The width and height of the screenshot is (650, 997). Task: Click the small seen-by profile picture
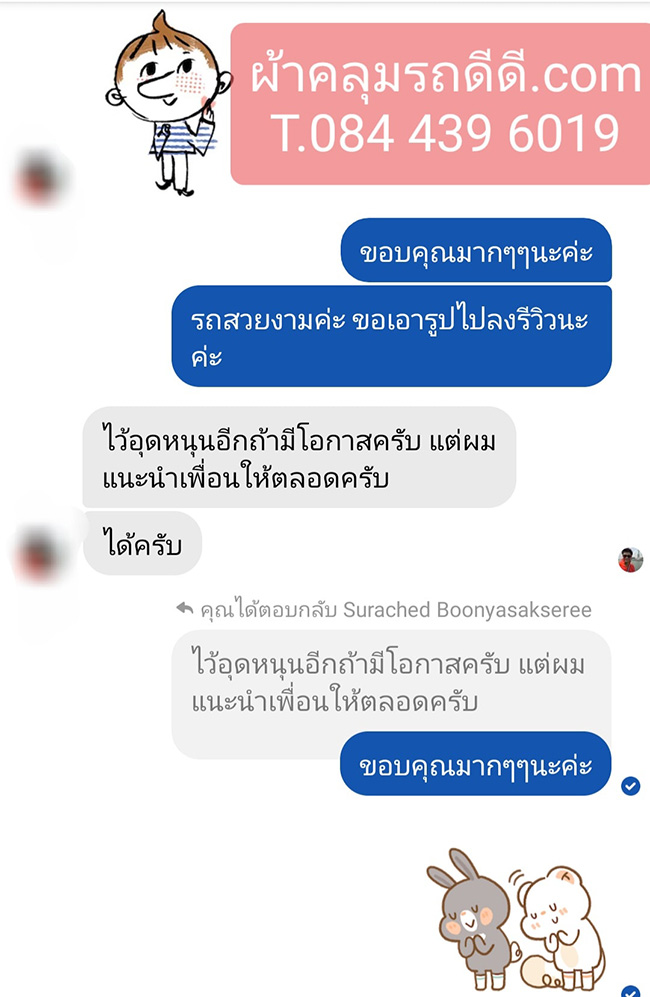[630, 560]
